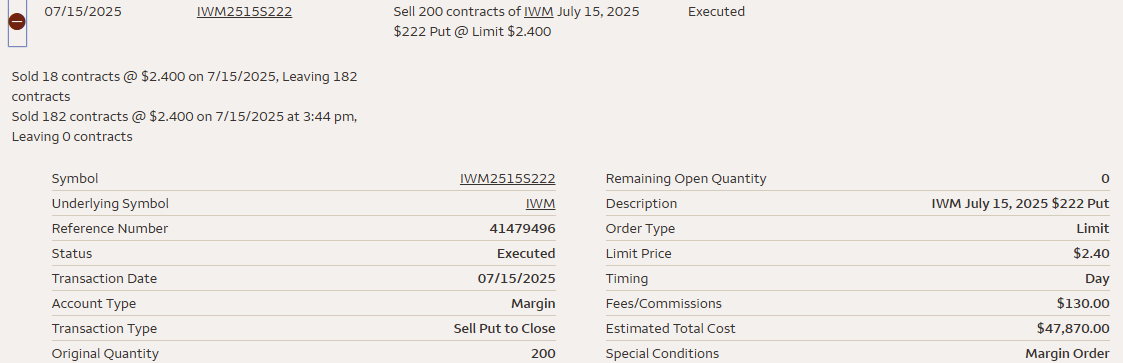Viewport: 1123px width, 363px height.
Task: Click the Description value IWM July 15, 2025 $222 Put
Action: pyautogui.click(x=1021, y=203)
